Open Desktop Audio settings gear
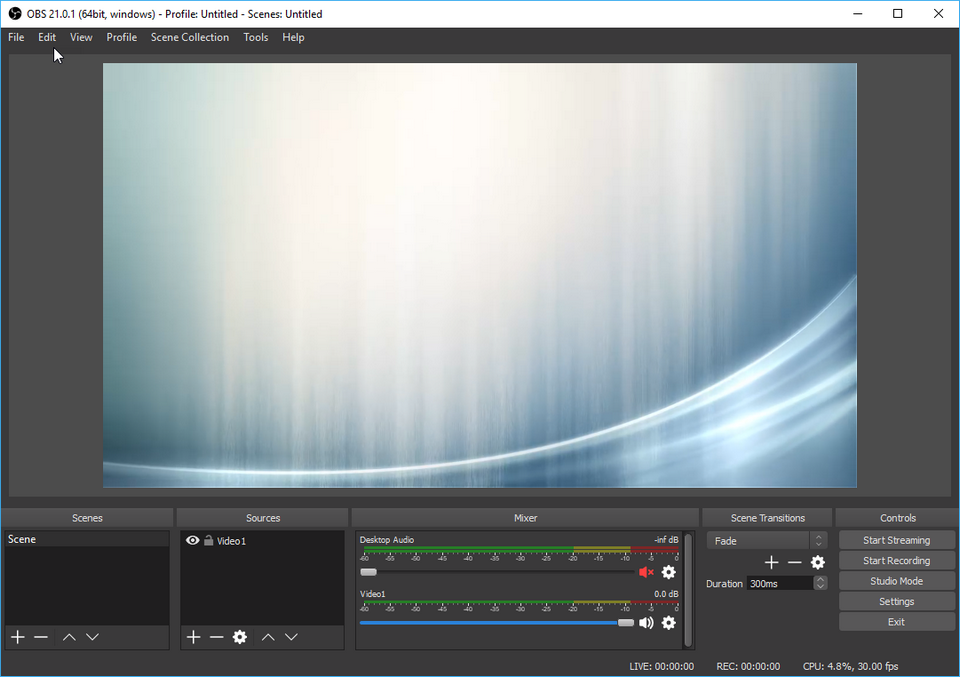 [x=669, y=572]
